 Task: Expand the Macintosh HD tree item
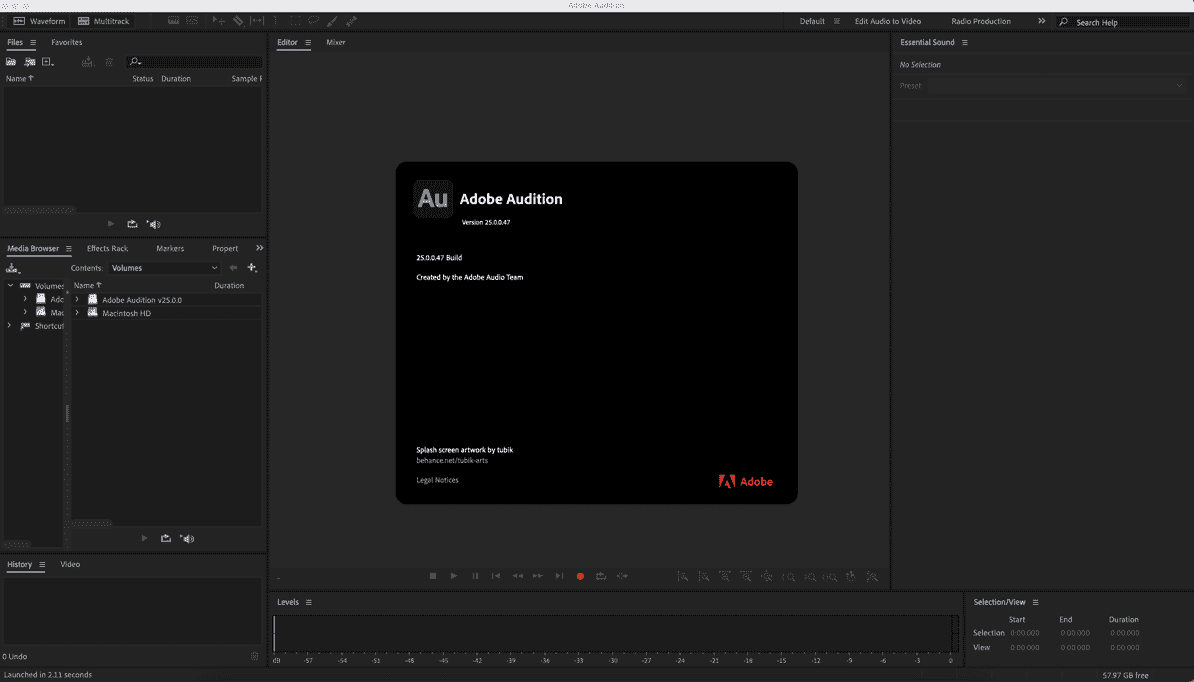[x=77, y=313]
